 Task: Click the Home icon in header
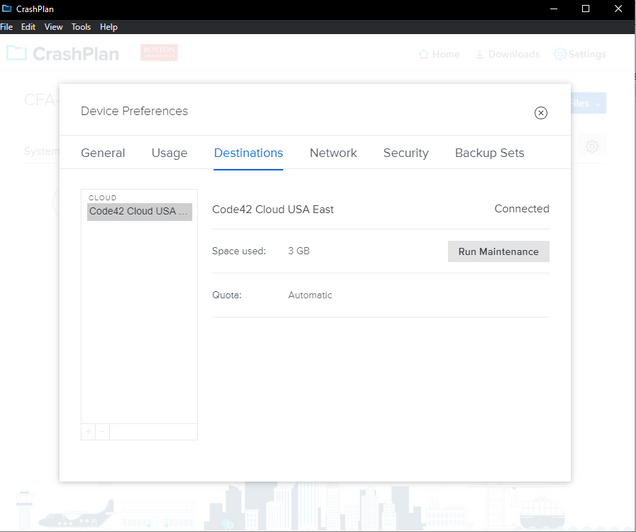[424, 54]
